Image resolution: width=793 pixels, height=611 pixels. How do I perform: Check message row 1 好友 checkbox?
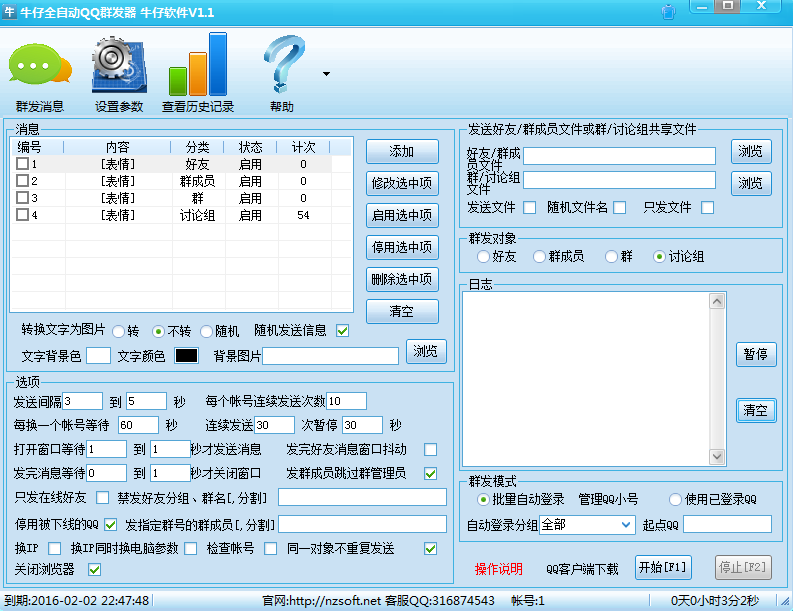(22, 163)
